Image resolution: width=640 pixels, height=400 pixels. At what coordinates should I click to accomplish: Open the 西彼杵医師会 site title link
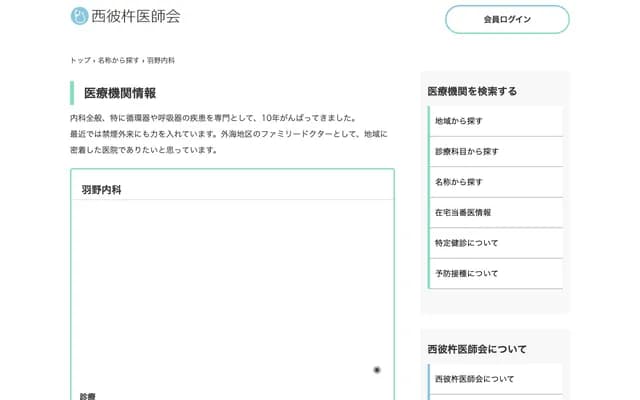pos(136,16)
